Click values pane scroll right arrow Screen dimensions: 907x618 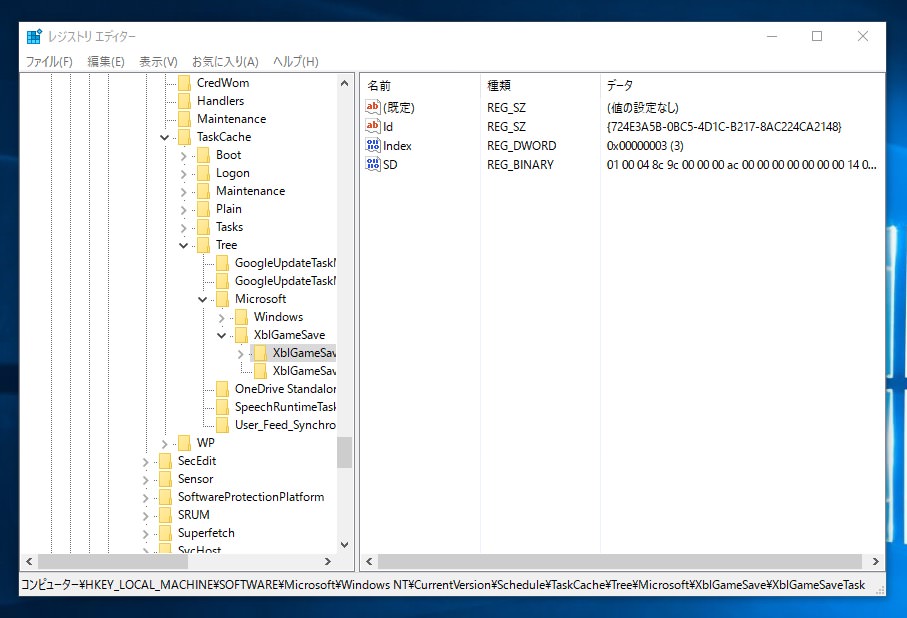pyautogui.click(x=876, y=561)
